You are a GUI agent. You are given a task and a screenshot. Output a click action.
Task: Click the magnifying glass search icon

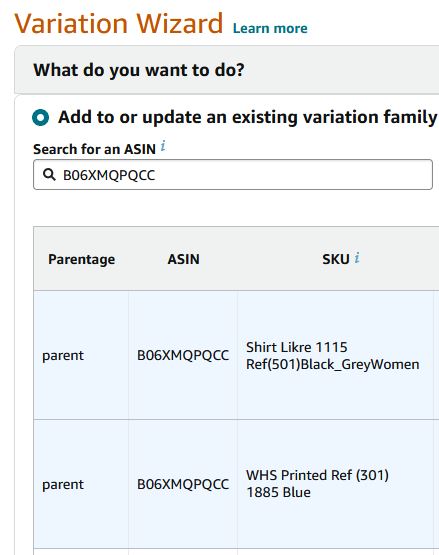49,174
